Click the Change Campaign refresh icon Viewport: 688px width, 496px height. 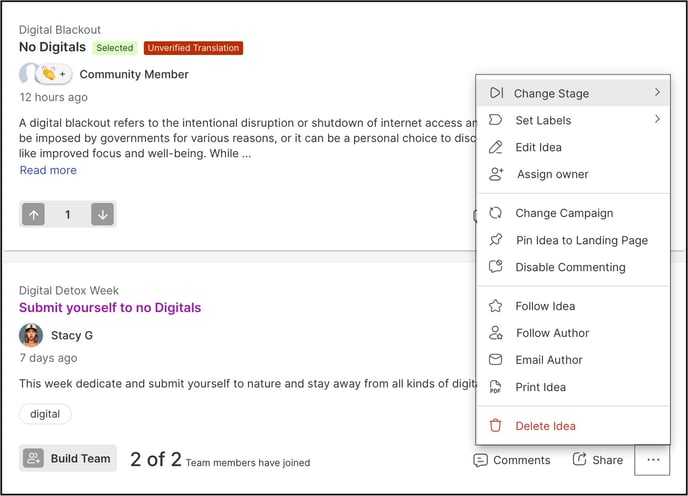coord(495,213)
